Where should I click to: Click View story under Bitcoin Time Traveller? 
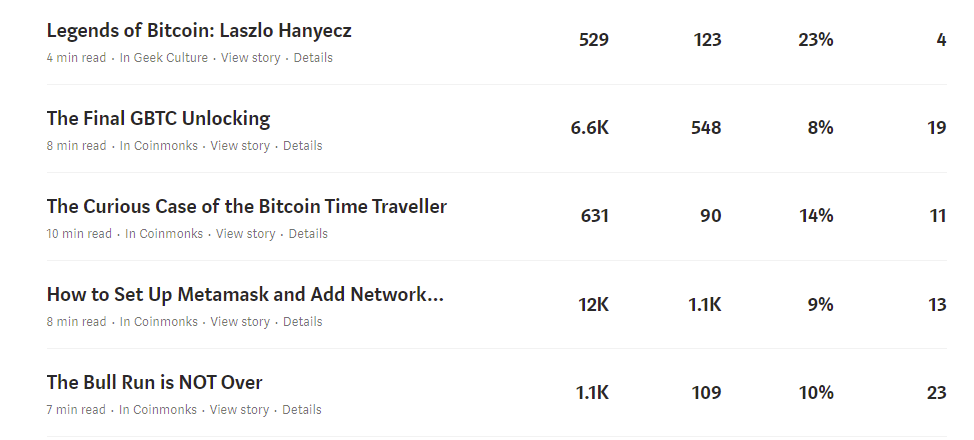tap(245, 234)
